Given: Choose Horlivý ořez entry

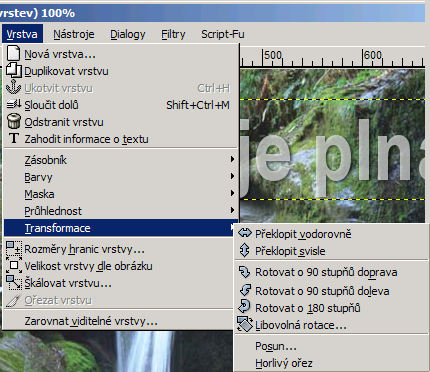Looking at the screenshot, I should [332, 363].
